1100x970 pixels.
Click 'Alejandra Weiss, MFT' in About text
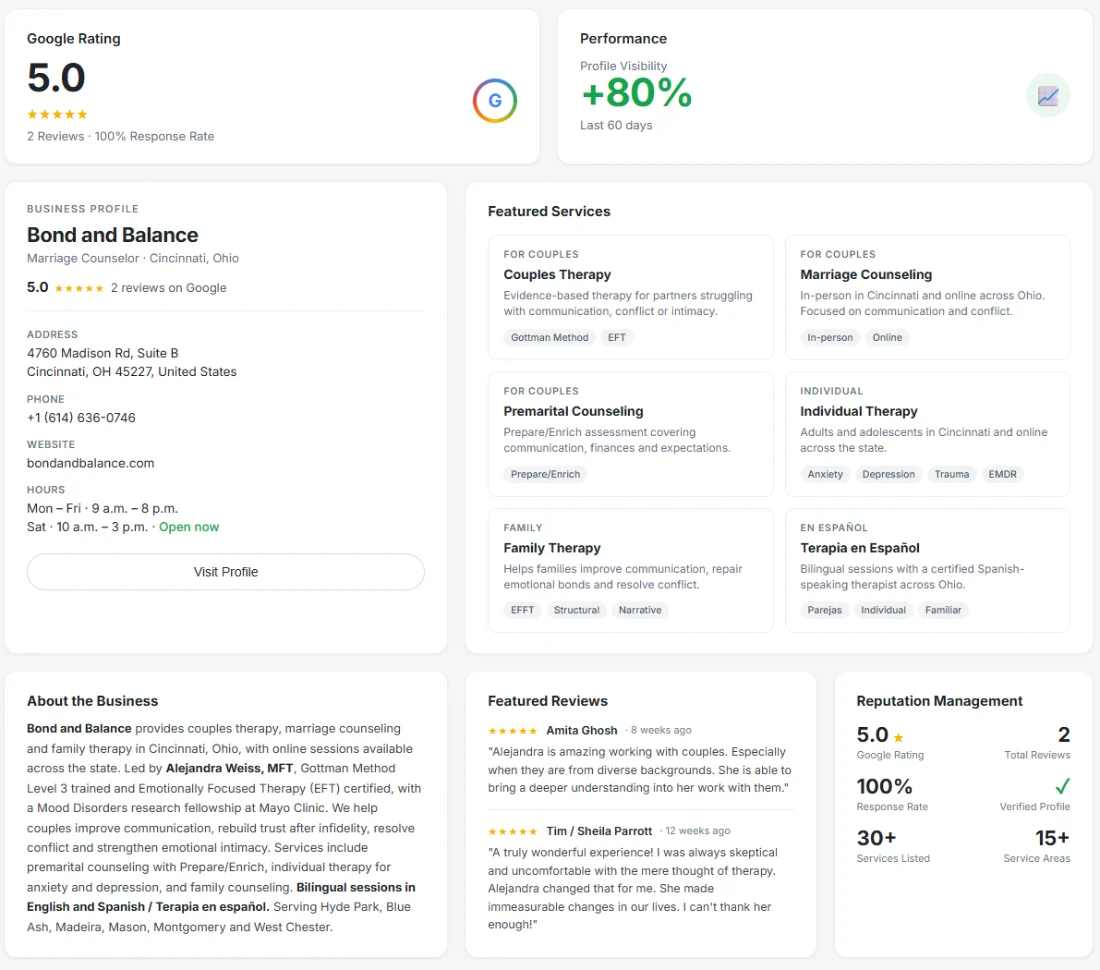click(229, 768)
